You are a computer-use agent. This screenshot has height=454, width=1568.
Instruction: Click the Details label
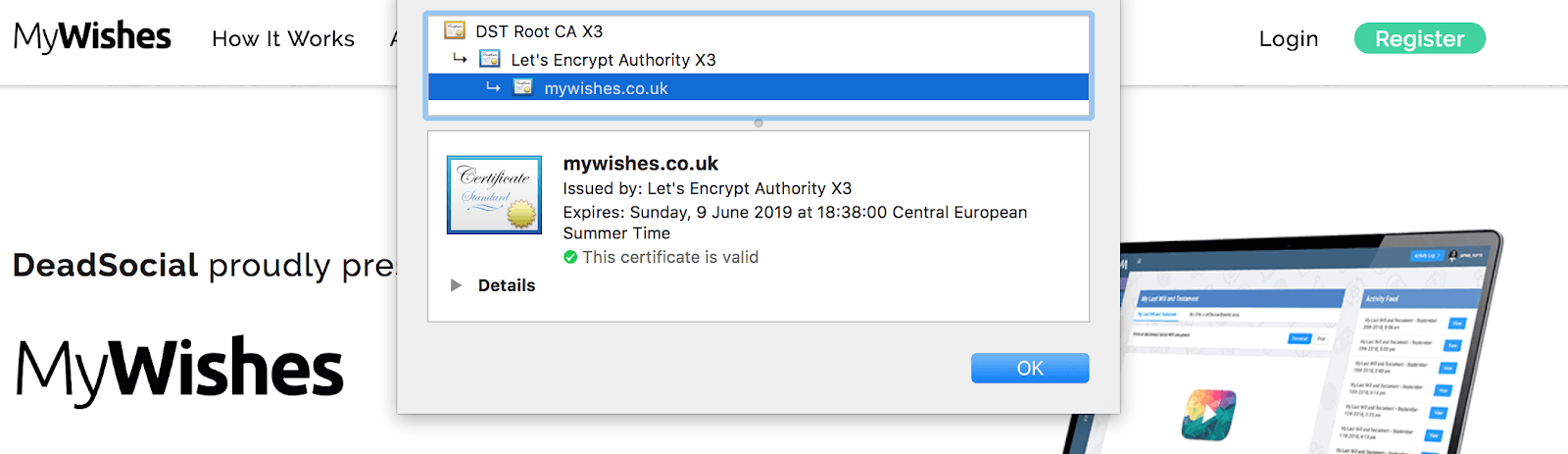(x=507, y=285)
